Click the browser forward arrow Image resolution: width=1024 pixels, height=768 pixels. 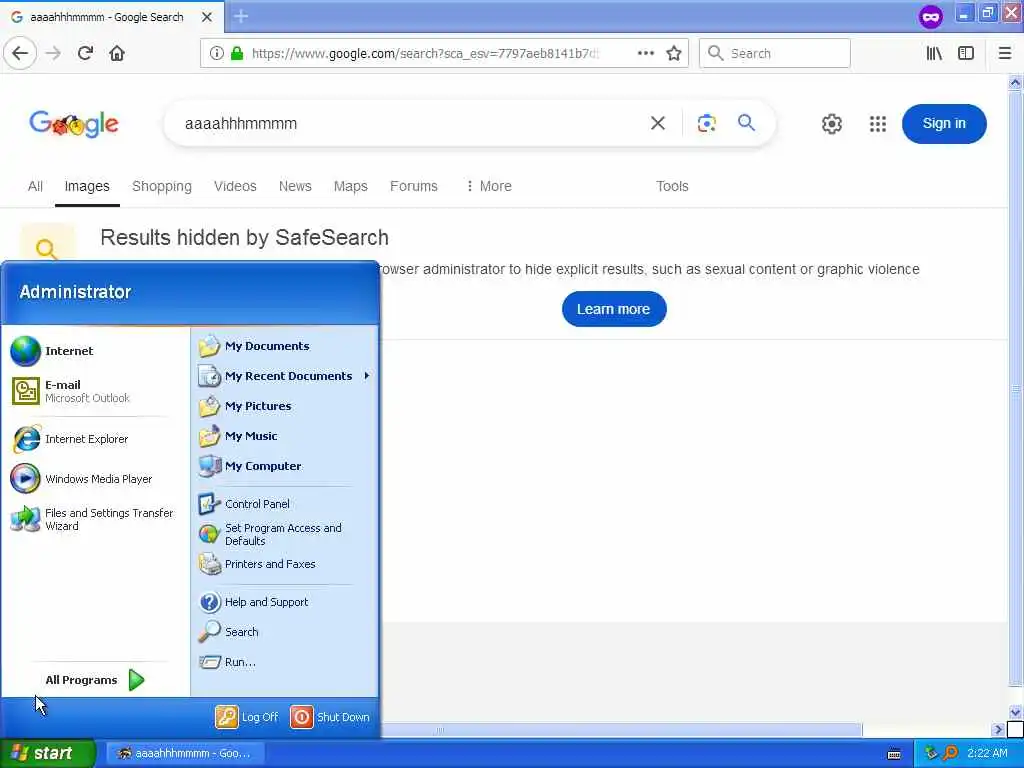coord(54,53)
